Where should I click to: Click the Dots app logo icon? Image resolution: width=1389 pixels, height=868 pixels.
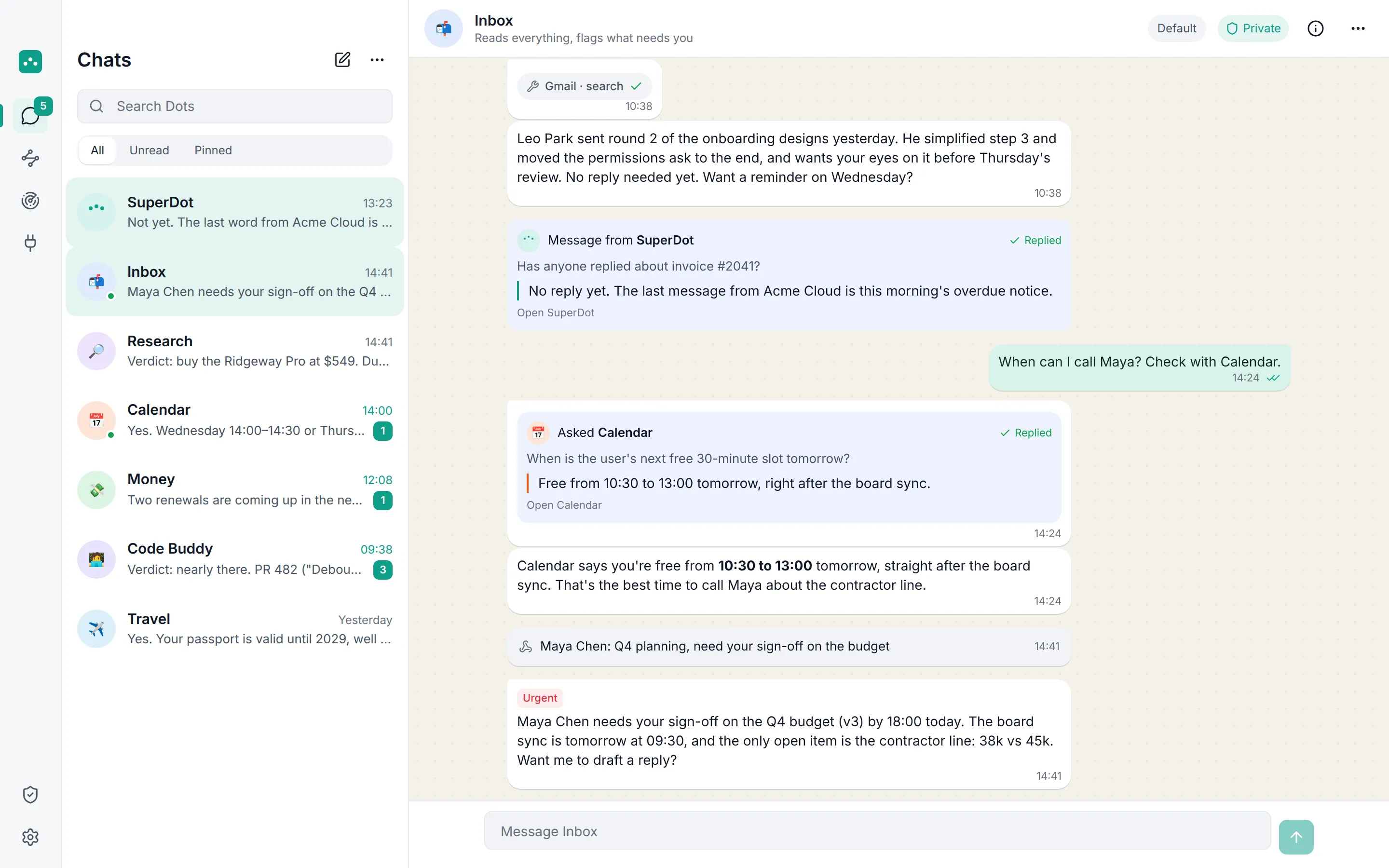coord(30,61)
